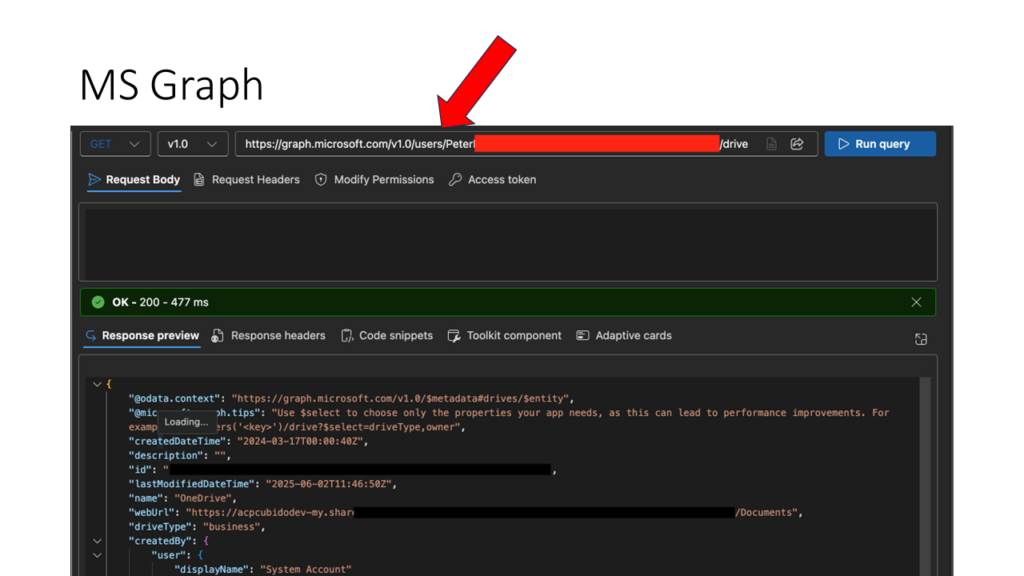Click the odata.context metadata URL link
Screen dimensions: 1024x576
point(402,398)
